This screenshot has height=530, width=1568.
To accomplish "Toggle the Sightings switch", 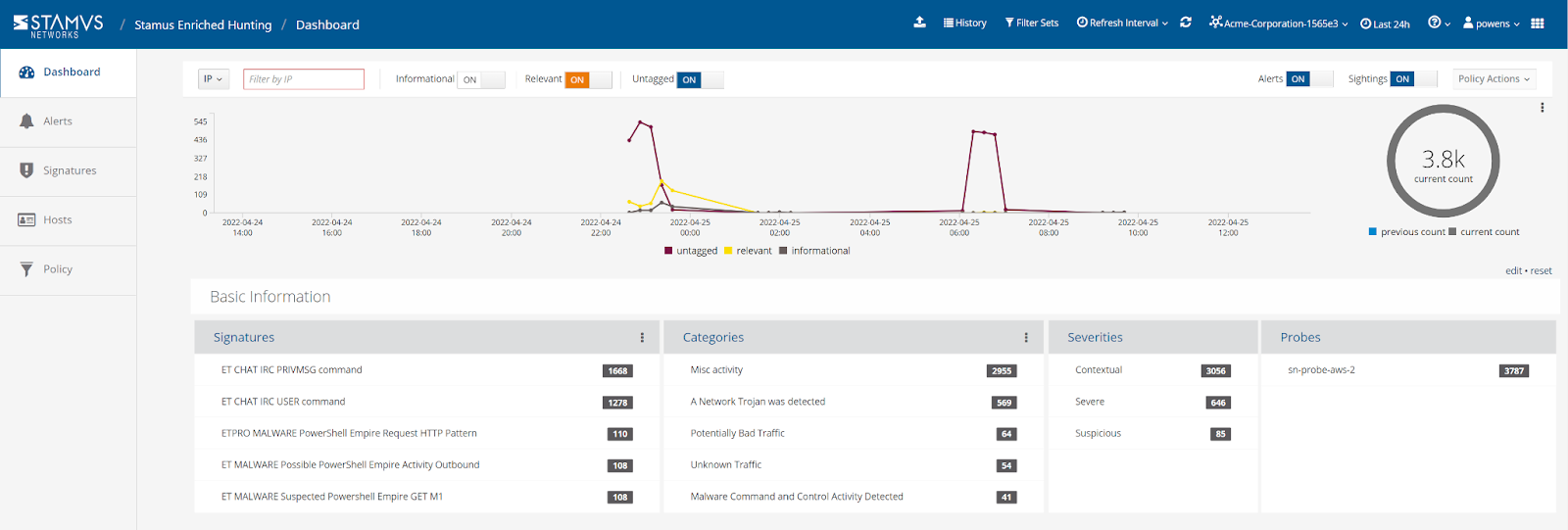I will (1414, 78).
